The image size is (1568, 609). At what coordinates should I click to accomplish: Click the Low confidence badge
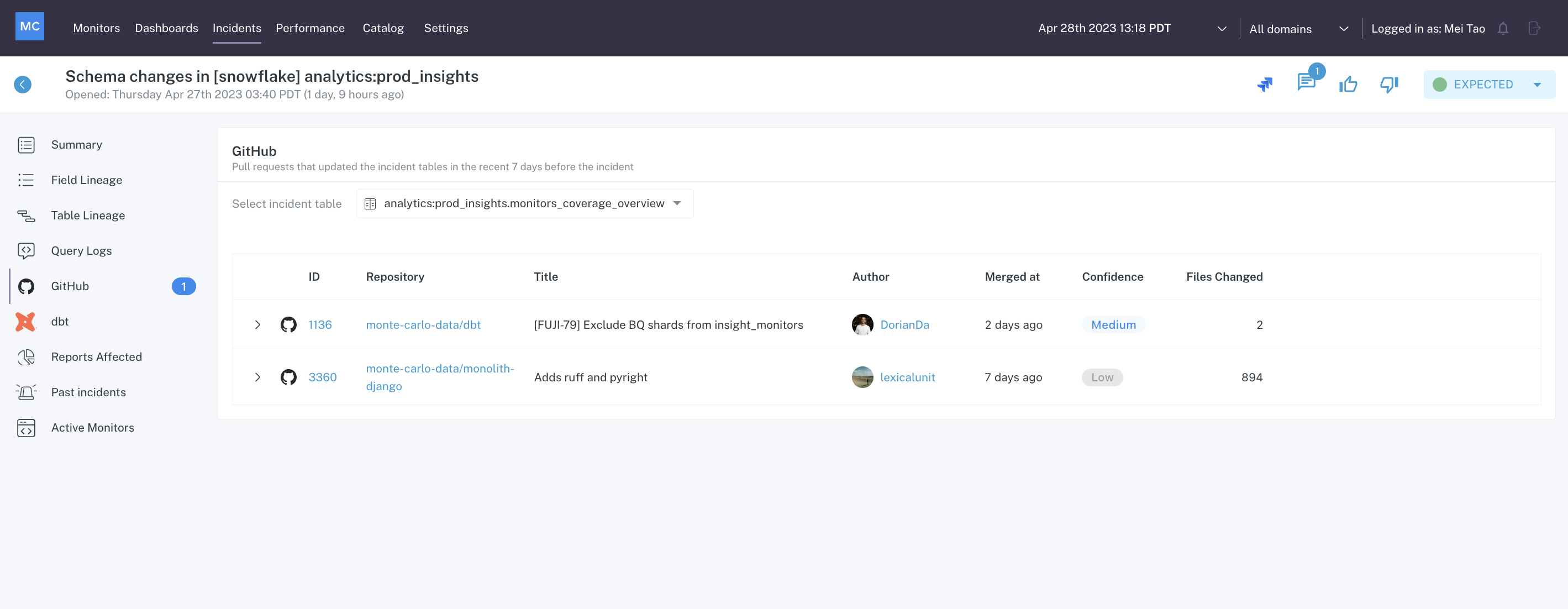(1102, 377)
